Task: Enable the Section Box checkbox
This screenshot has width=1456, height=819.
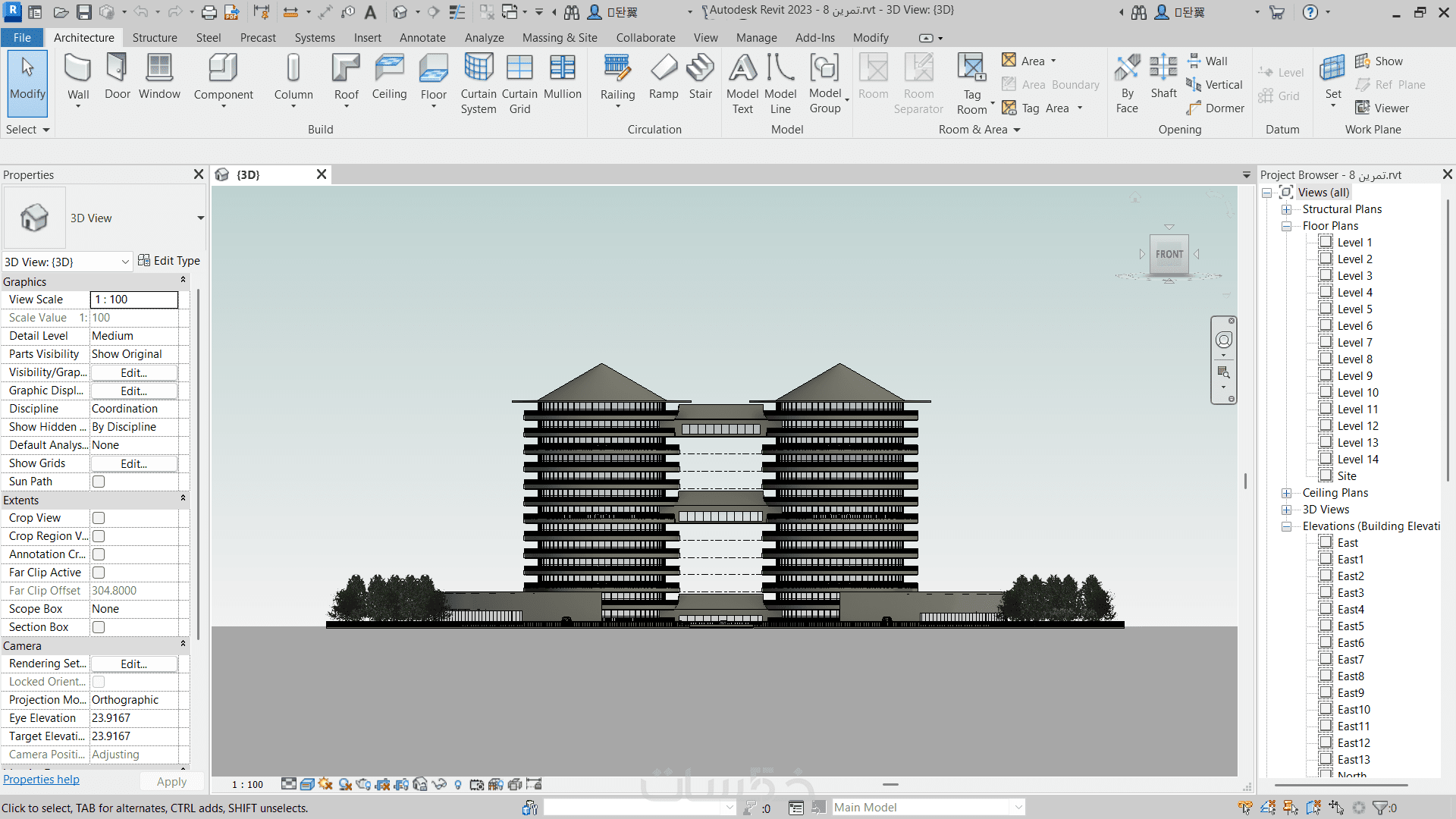Action: pyautogui.click(x=99, y=627)
